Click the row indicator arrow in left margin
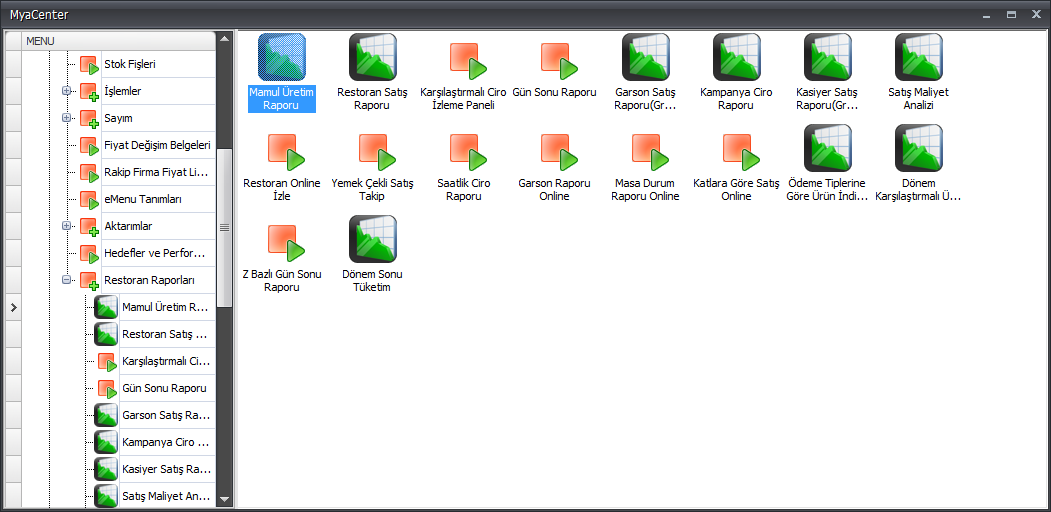This screenshot has width=1051, height=512. [13, 307]
